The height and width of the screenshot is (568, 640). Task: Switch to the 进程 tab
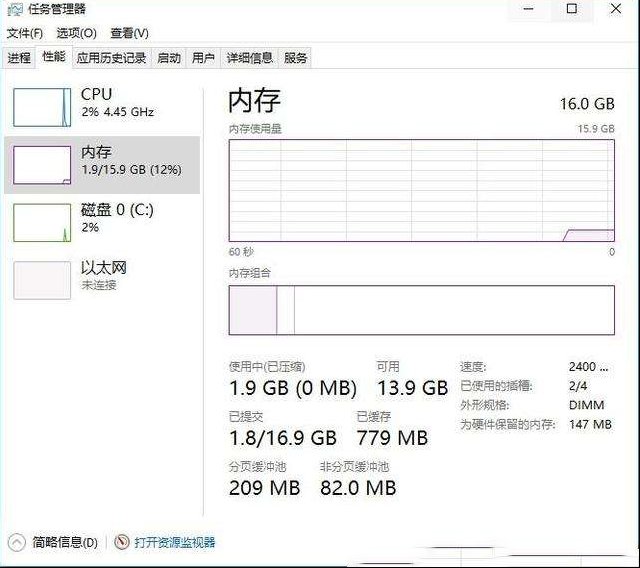click(19, 58)
